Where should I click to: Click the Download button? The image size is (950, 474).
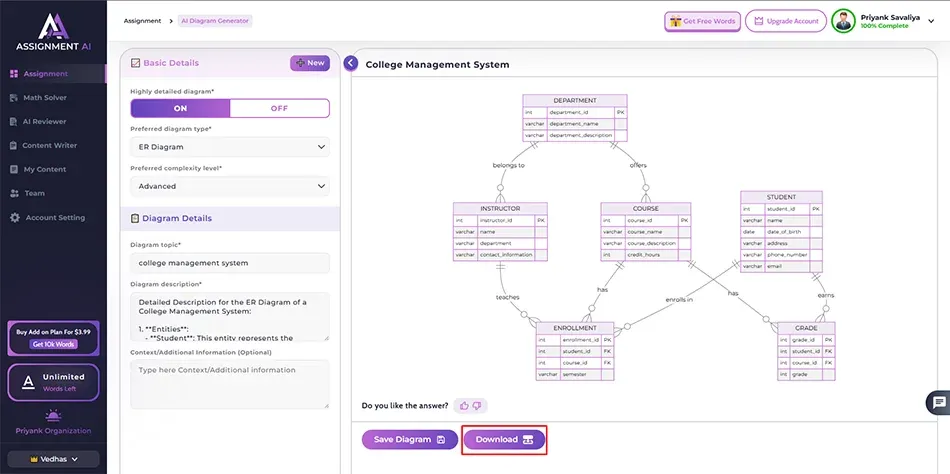504,440
